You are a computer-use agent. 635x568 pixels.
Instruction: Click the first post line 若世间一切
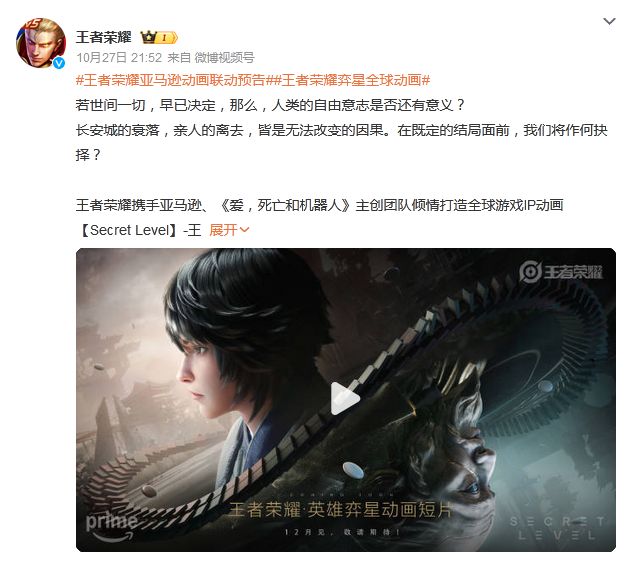point(269,105)
